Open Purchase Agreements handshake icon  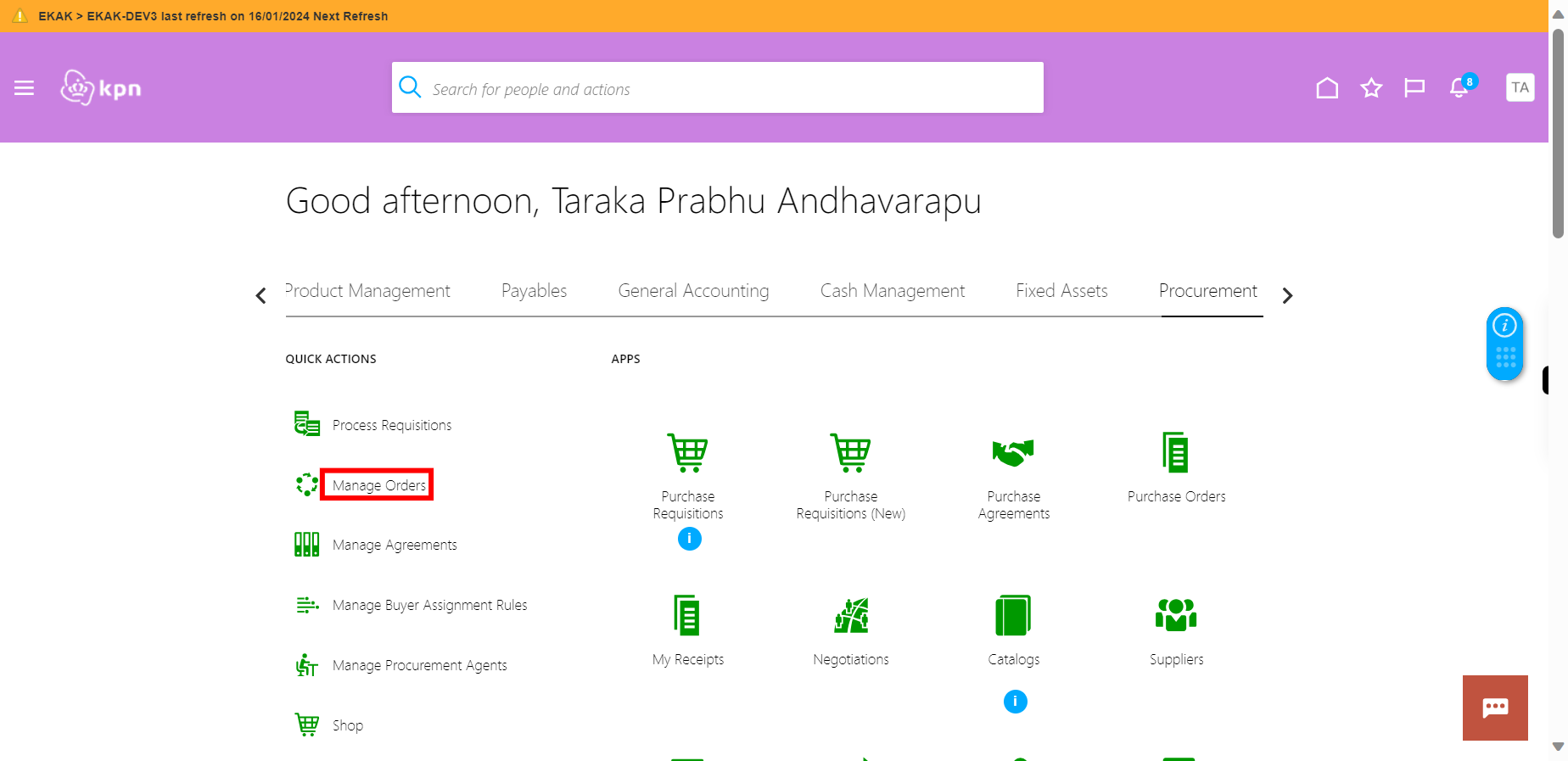pos(1013,452)
